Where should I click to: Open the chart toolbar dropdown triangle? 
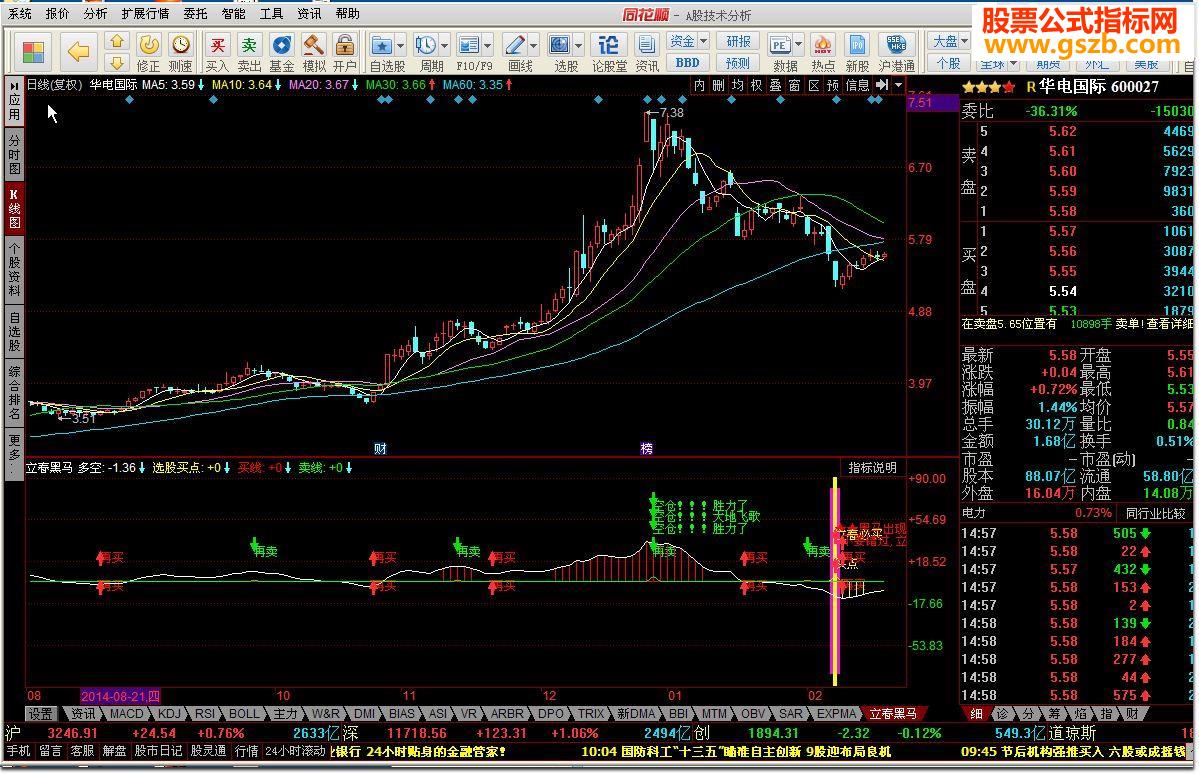(898, 85)
